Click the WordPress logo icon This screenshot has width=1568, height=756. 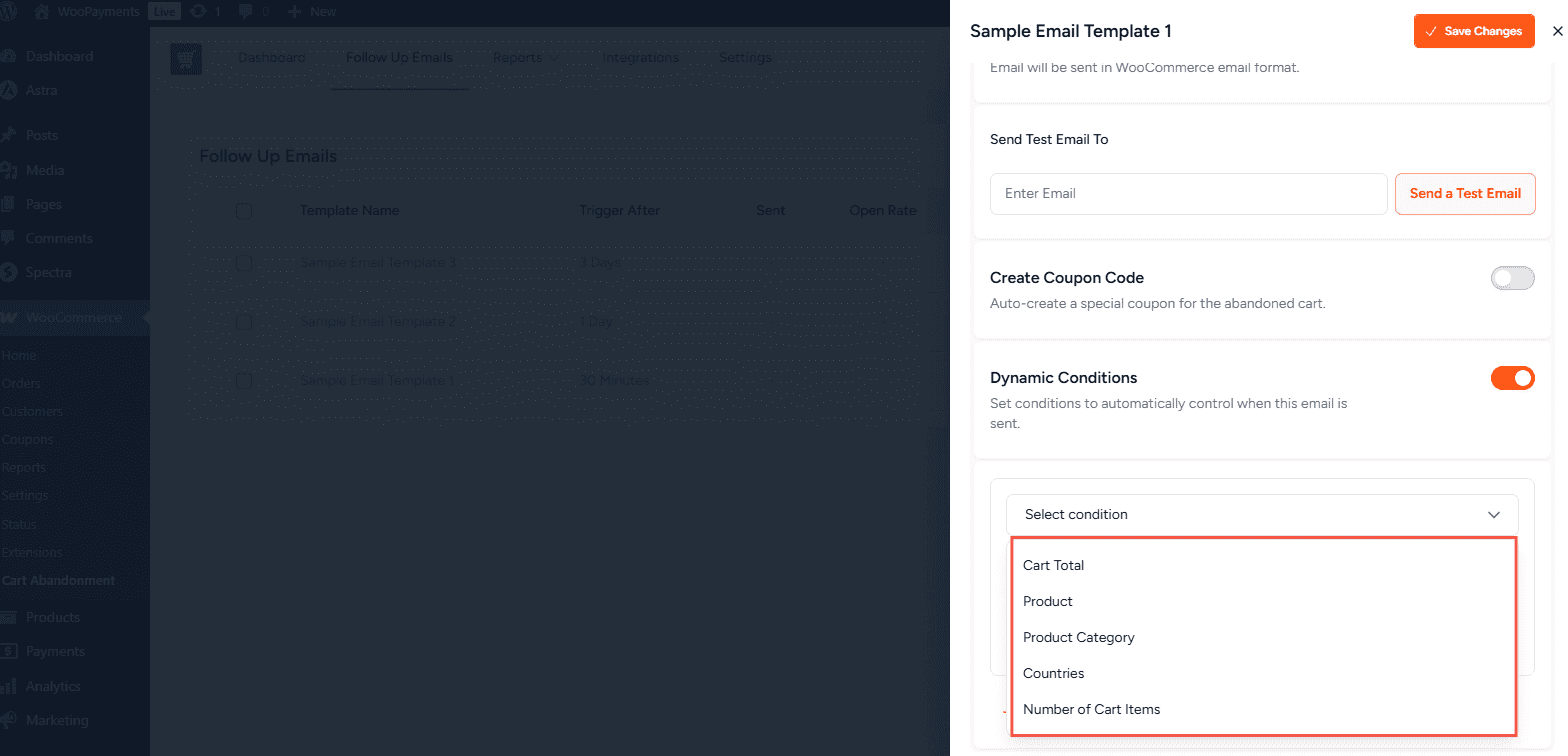[x=9, y=12]
